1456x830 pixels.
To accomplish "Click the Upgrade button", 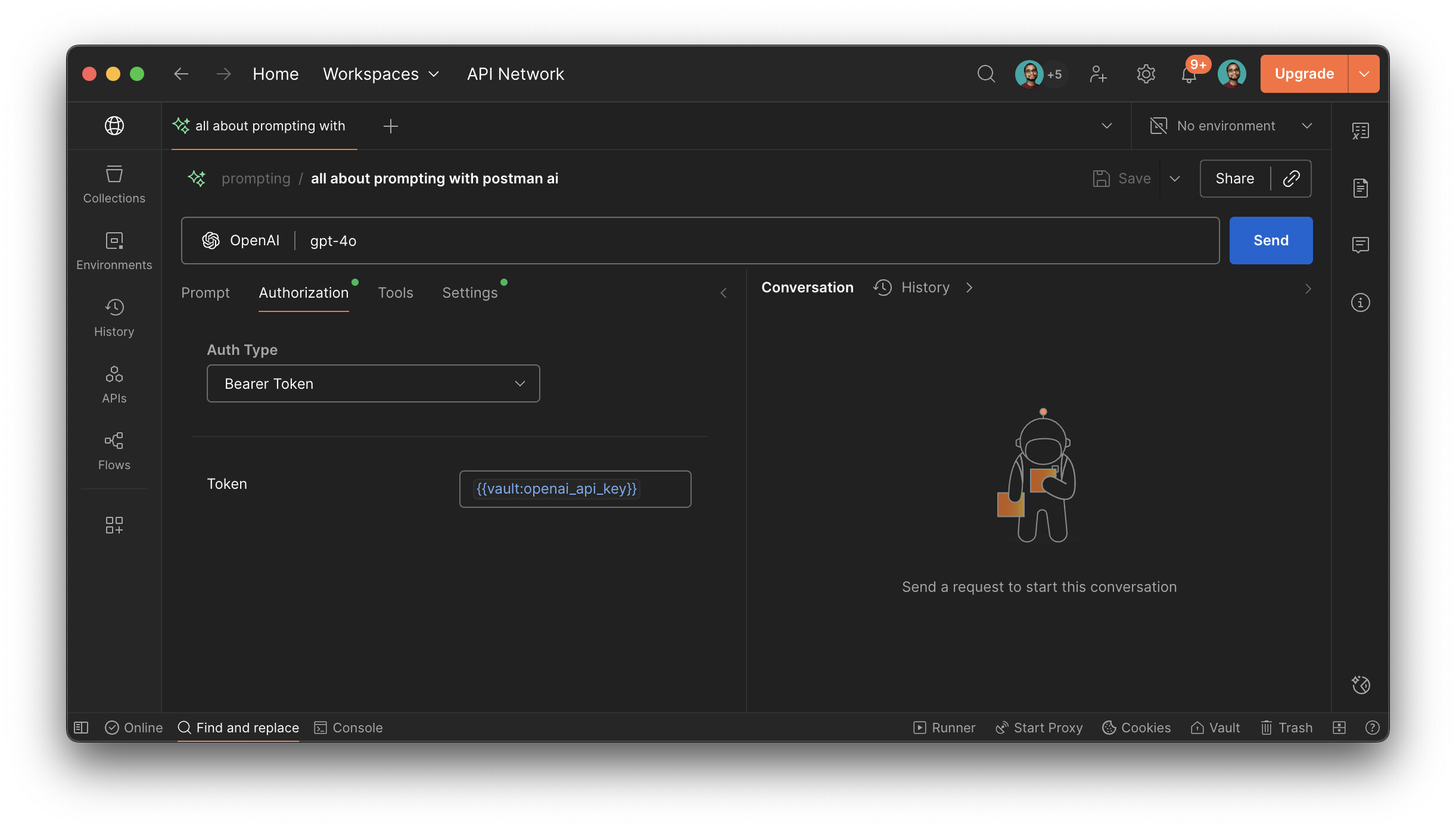I will pyautogui.click(x=1303, y=74).
